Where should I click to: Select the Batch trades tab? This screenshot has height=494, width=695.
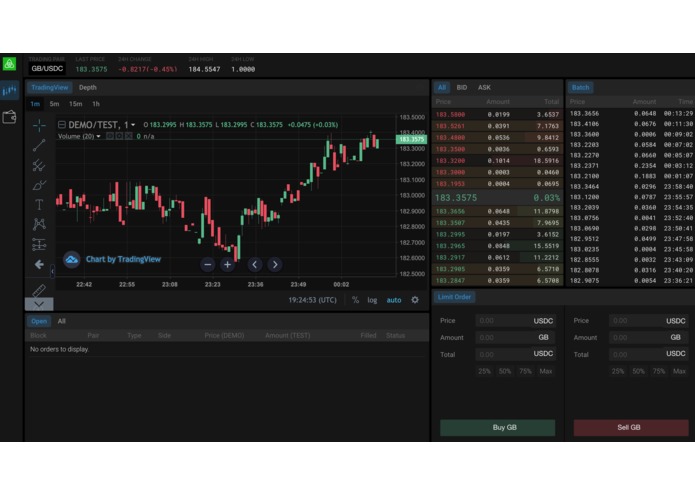click(580, 87)
